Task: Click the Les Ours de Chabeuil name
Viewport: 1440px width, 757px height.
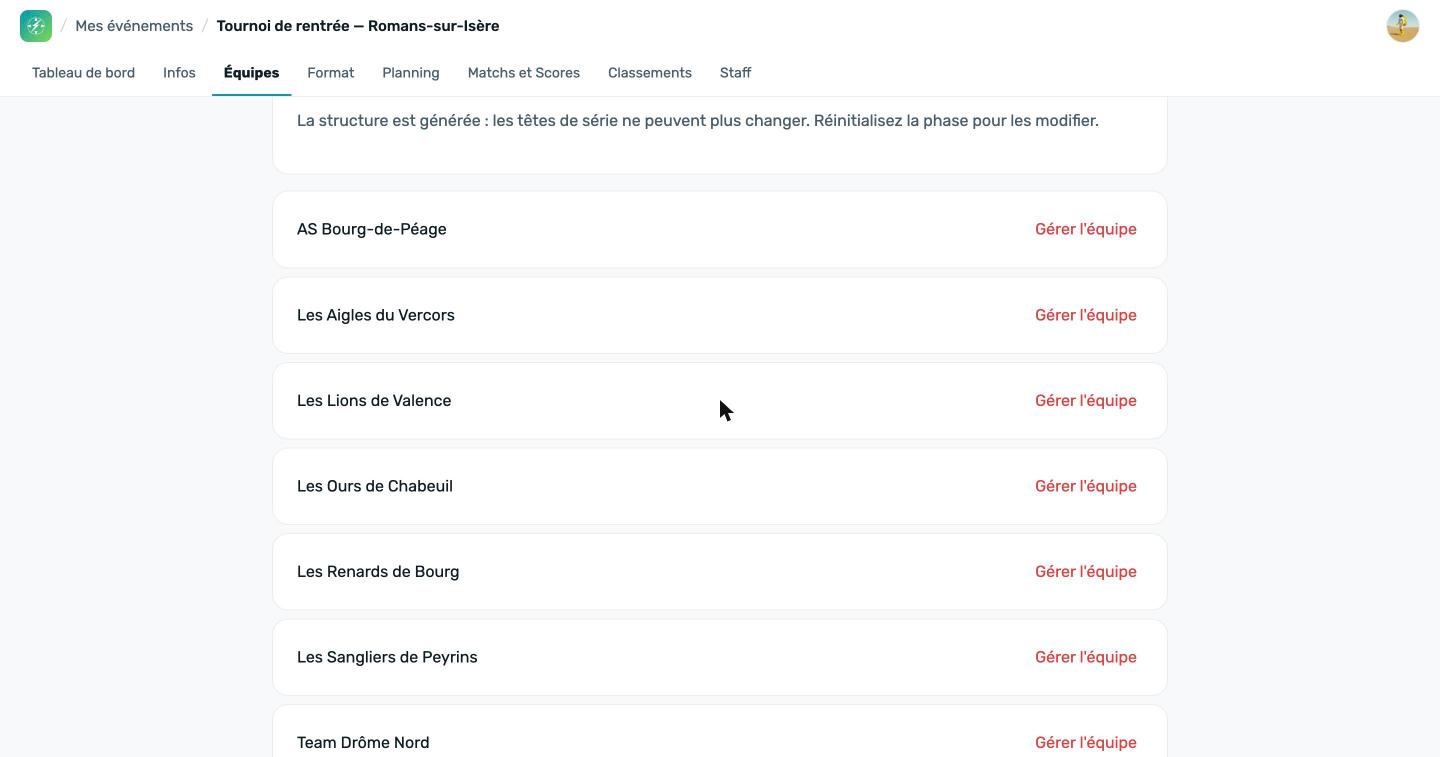Action: point(375,486)
